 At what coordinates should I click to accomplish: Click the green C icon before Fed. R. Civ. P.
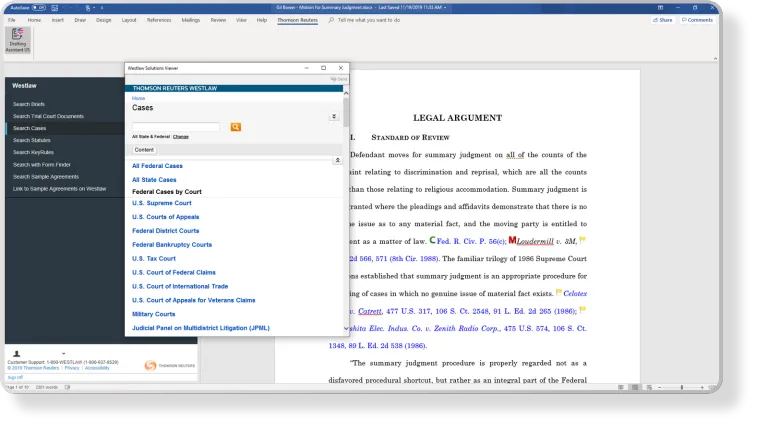432,240
